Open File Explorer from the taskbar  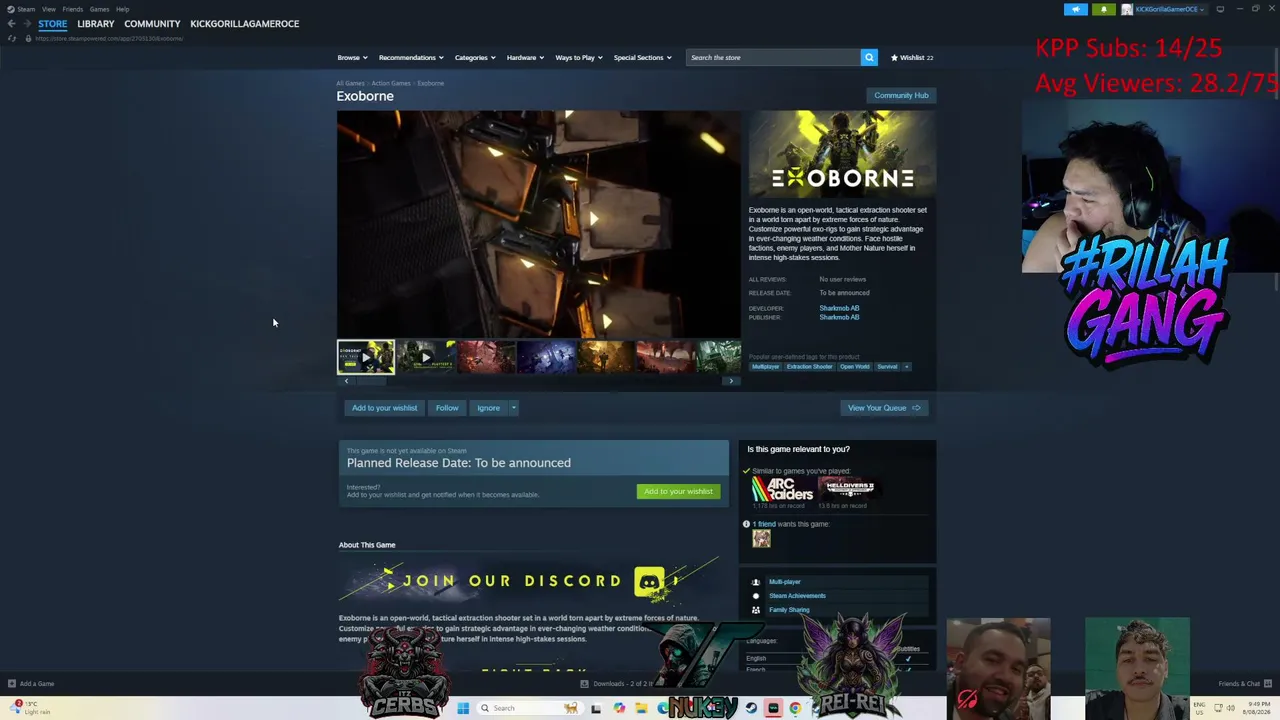click(x=641, y=708)
